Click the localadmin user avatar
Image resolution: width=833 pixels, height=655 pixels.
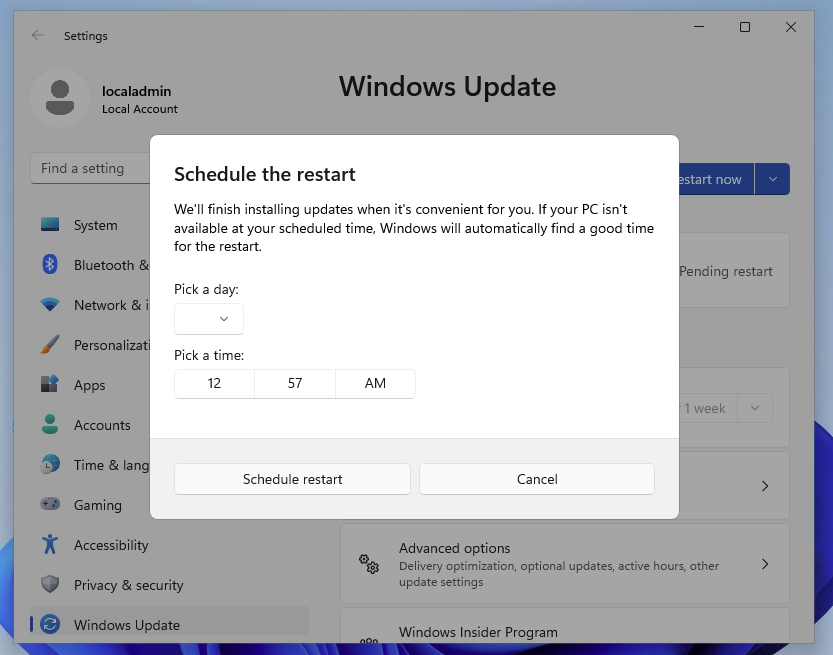[x=60, y=98]
